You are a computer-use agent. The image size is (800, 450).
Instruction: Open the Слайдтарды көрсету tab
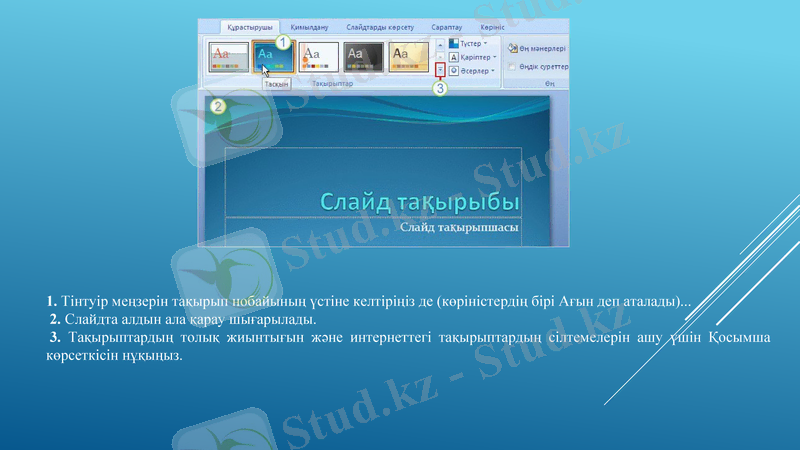pyautogui.click(x=380, y=27)
